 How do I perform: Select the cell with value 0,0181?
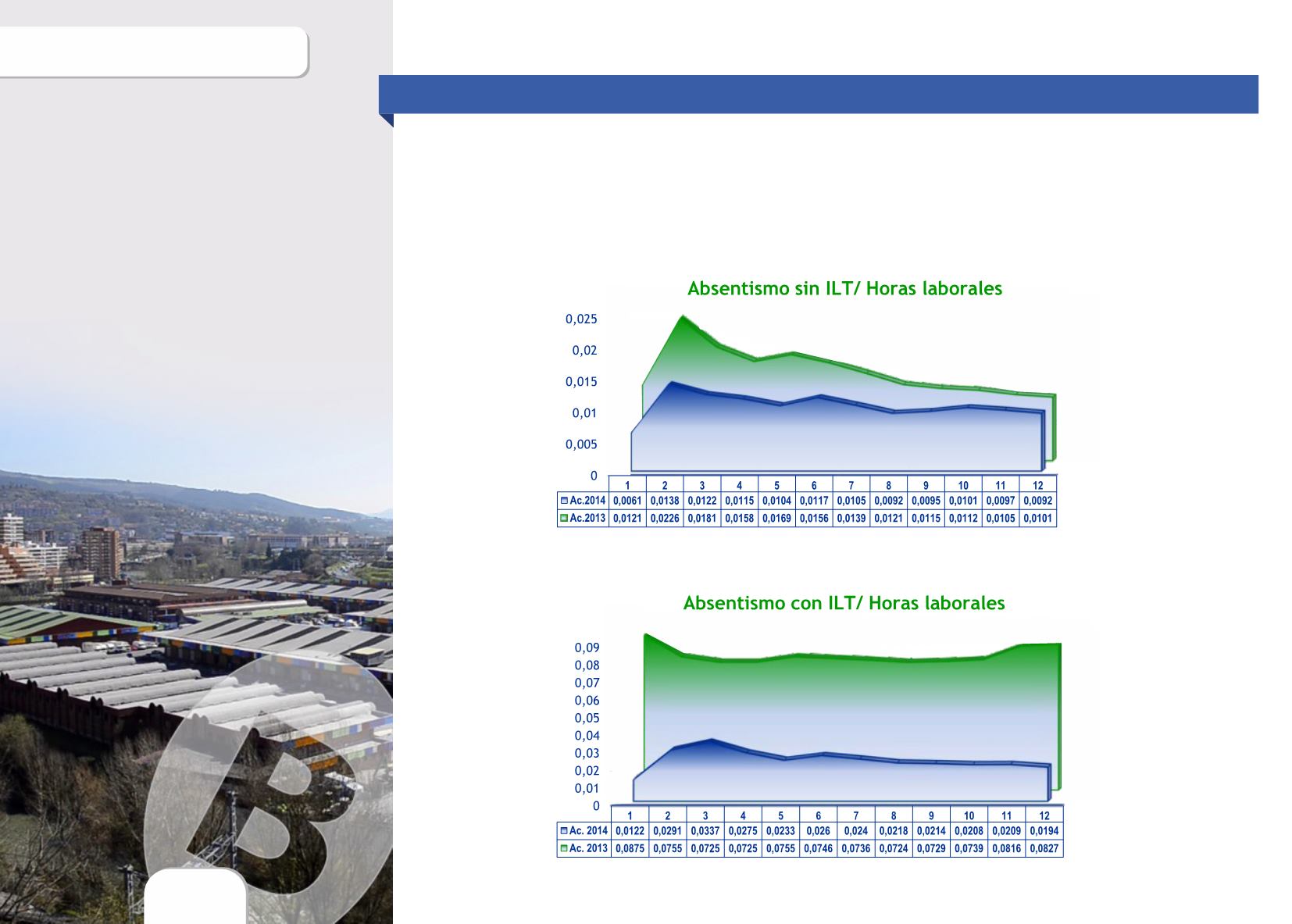pos(702,518)
